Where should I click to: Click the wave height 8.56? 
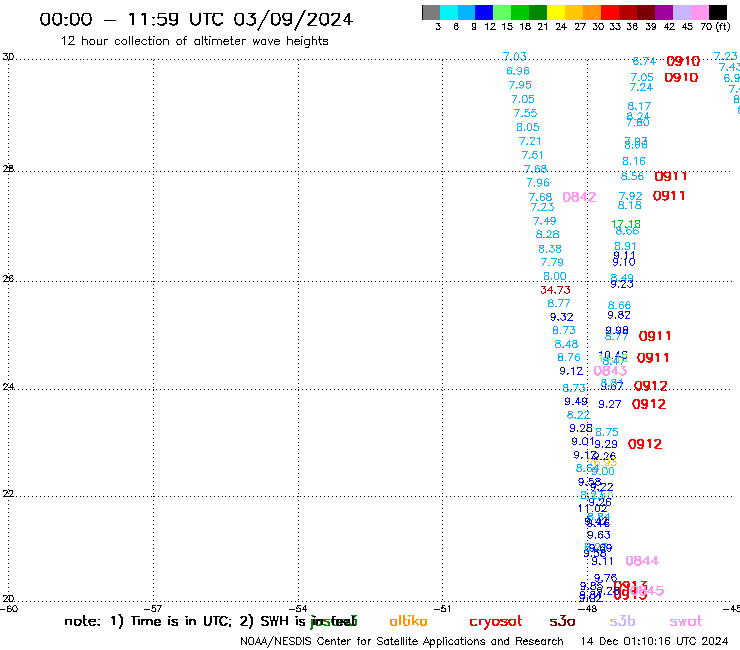tap(632, 177)
